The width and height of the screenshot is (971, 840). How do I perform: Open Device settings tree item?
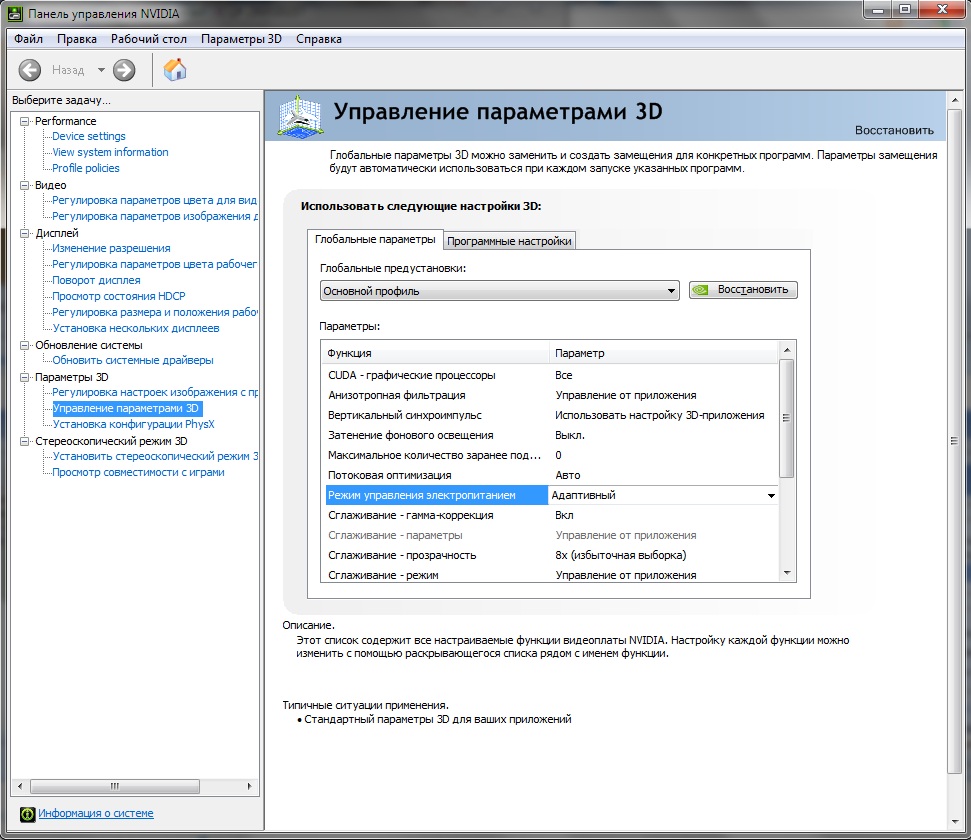pyautogui.click(x=89, y=136)
